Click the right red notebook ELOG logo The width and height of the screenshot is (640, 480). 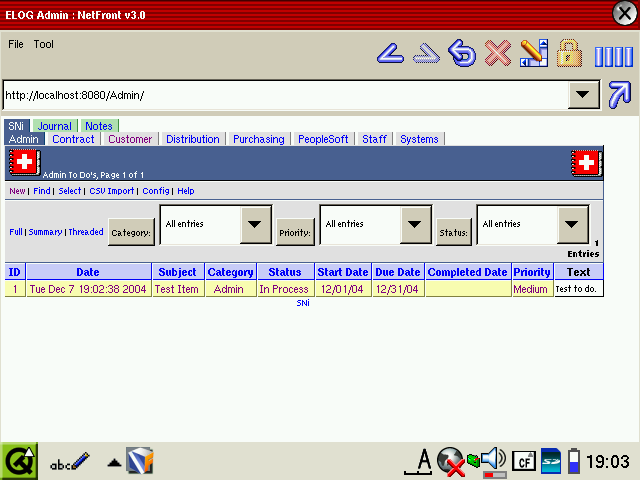coord(586,163)
